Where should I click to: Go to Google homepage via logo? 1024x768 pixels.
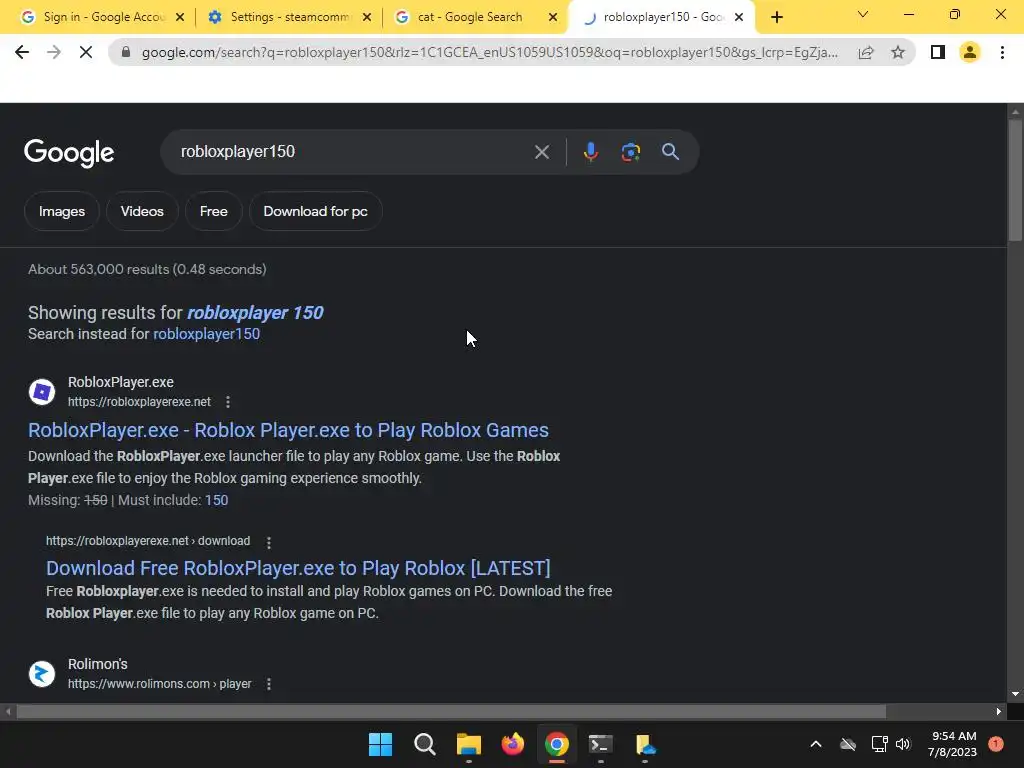point(69,153)
